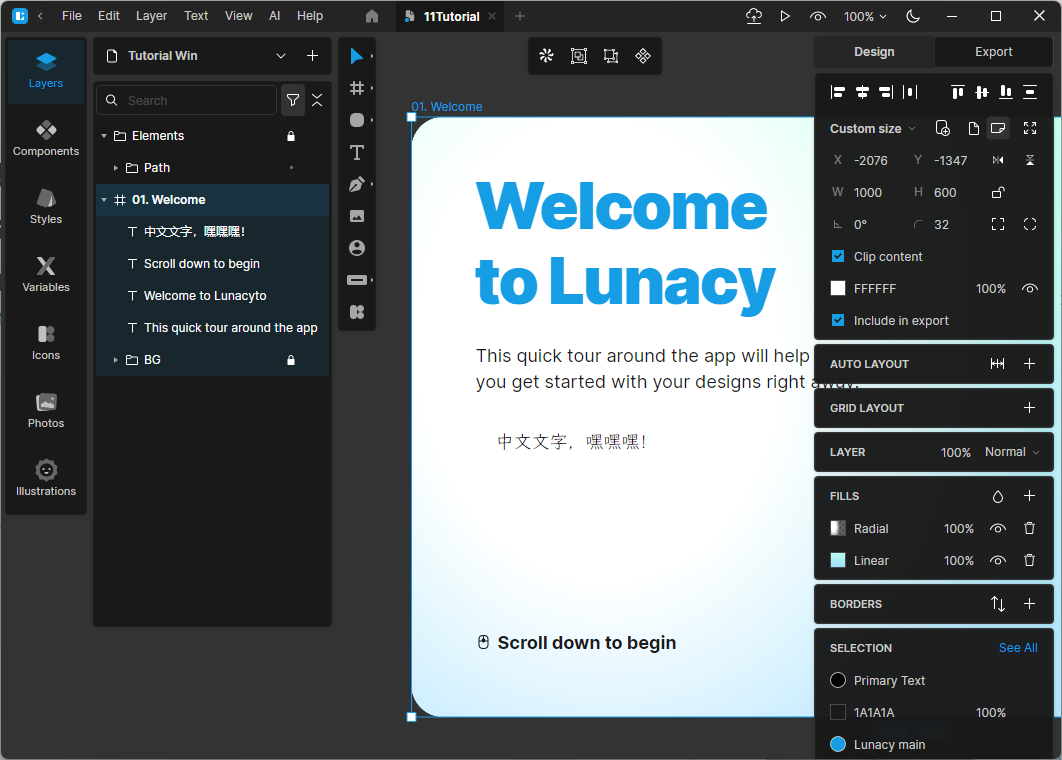
Task: Start prototype preview with play icon
Action: click(785, 16)
